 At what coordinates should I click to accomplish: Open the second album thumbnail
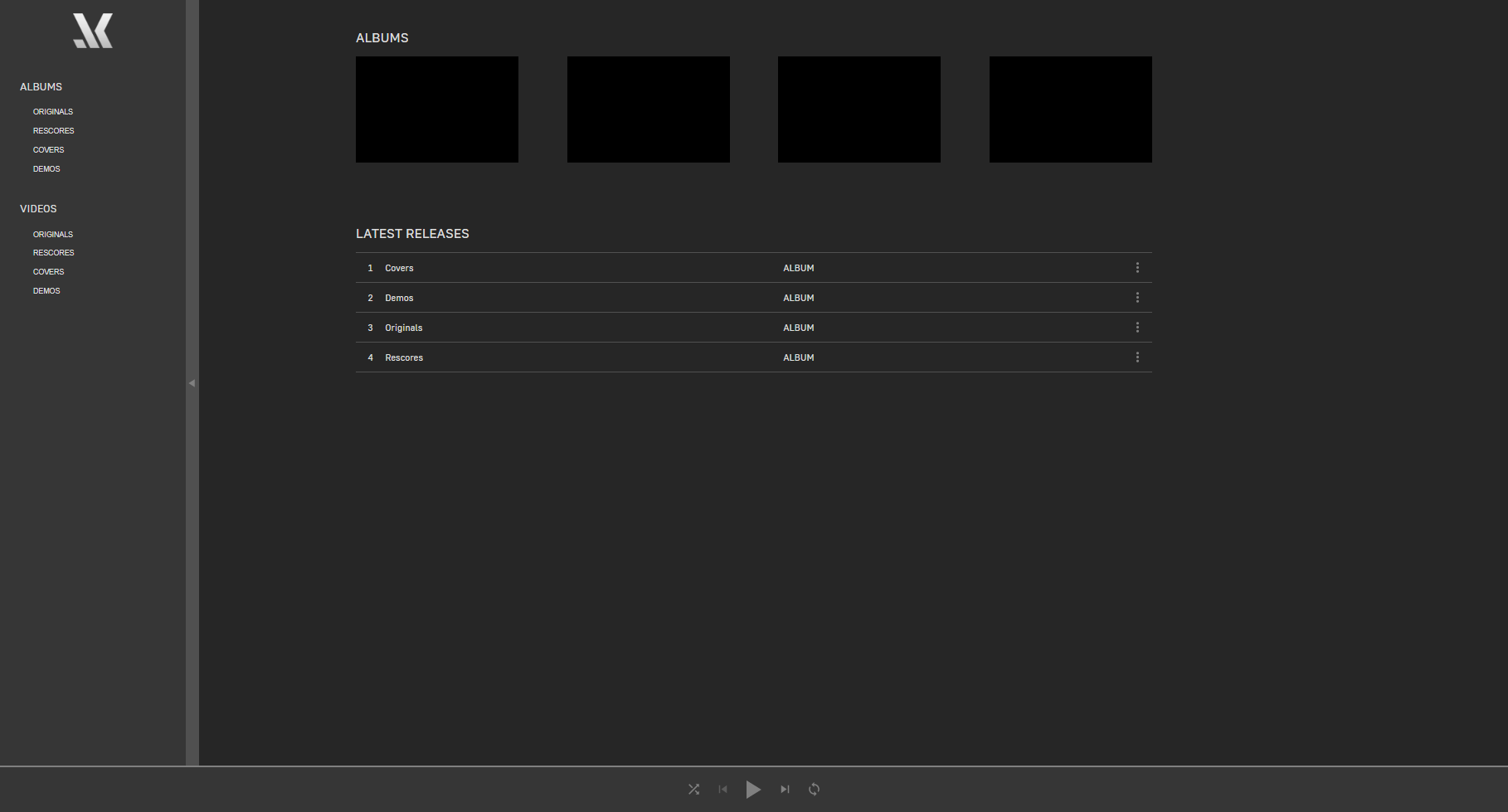point(649,109)
